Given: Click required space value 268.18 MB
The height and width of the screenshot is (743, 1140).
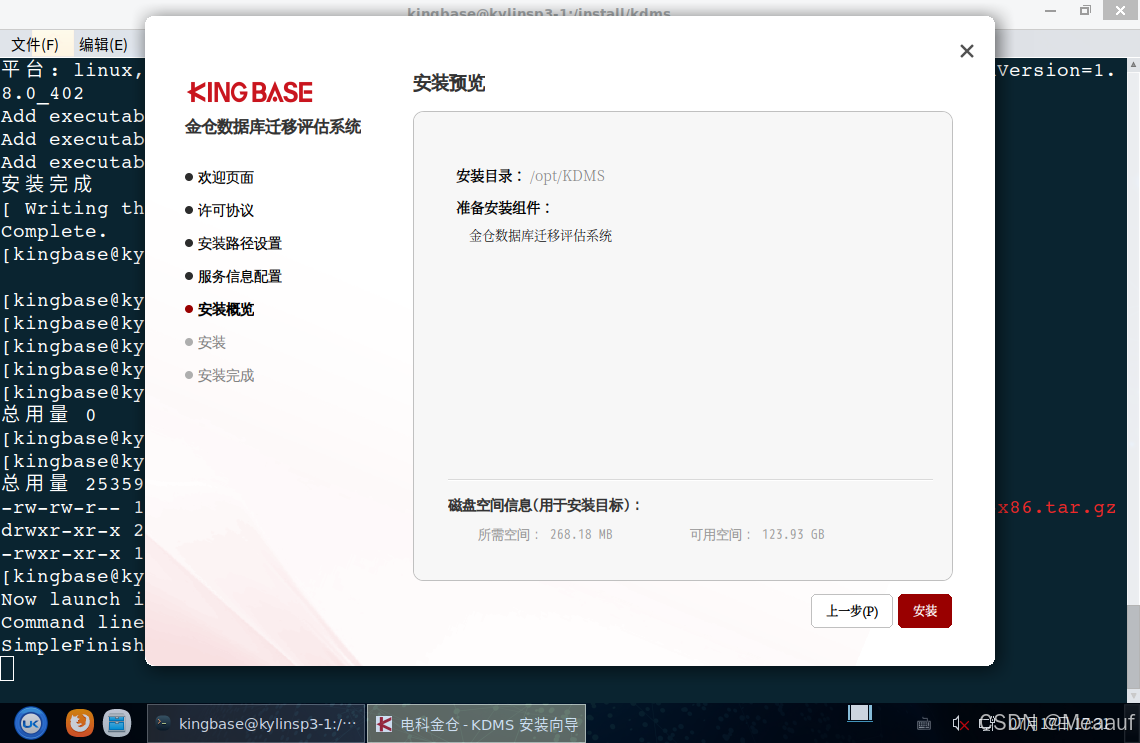Looking at the screenshot, I should pos(581,534).
